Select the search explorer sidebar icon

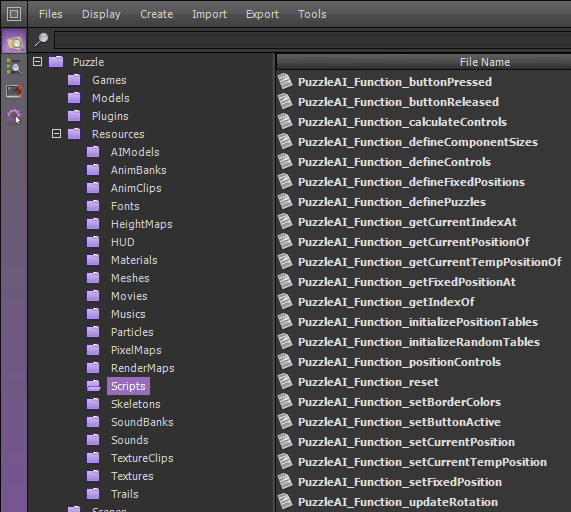14,67
